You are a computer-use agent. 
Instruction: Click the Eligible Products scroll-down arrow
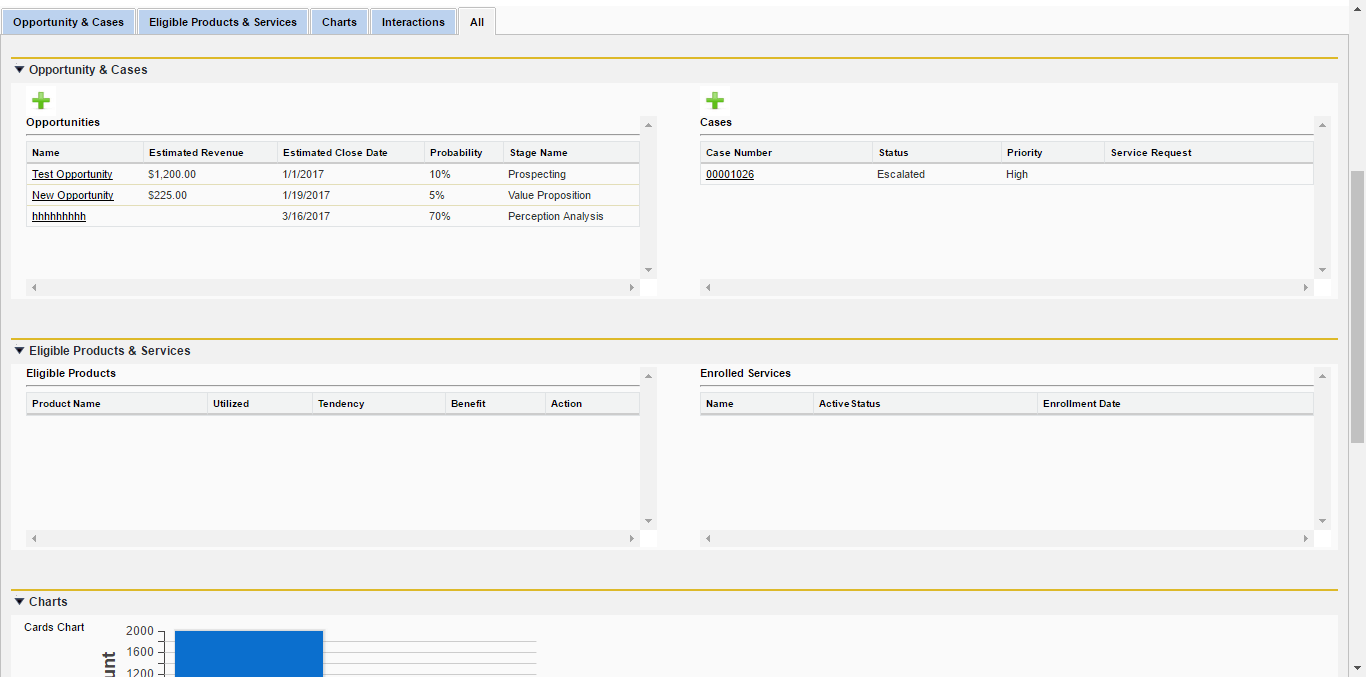pyautogui.click(x=649, y=521)
